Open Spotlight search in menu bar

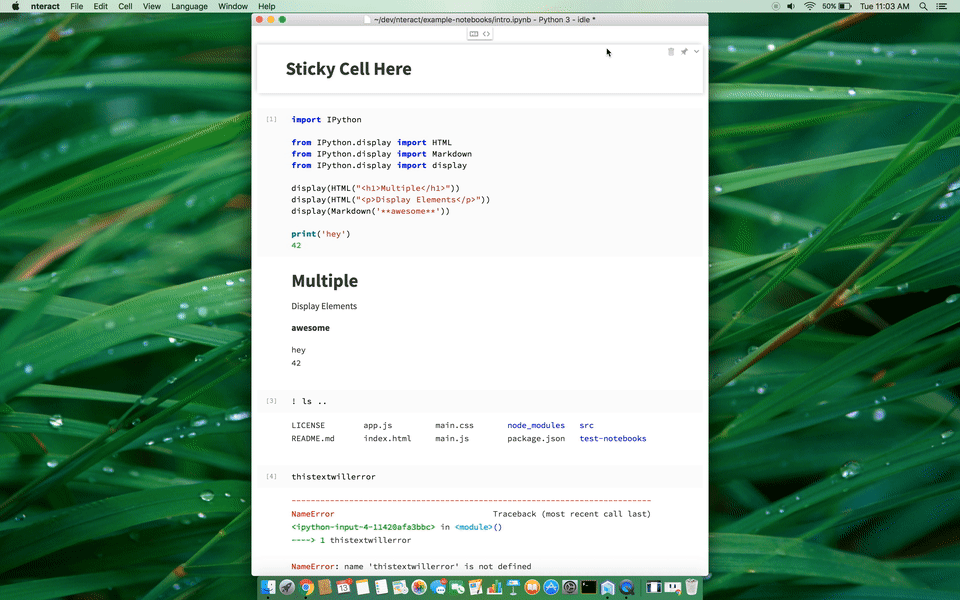pos(923,6)
